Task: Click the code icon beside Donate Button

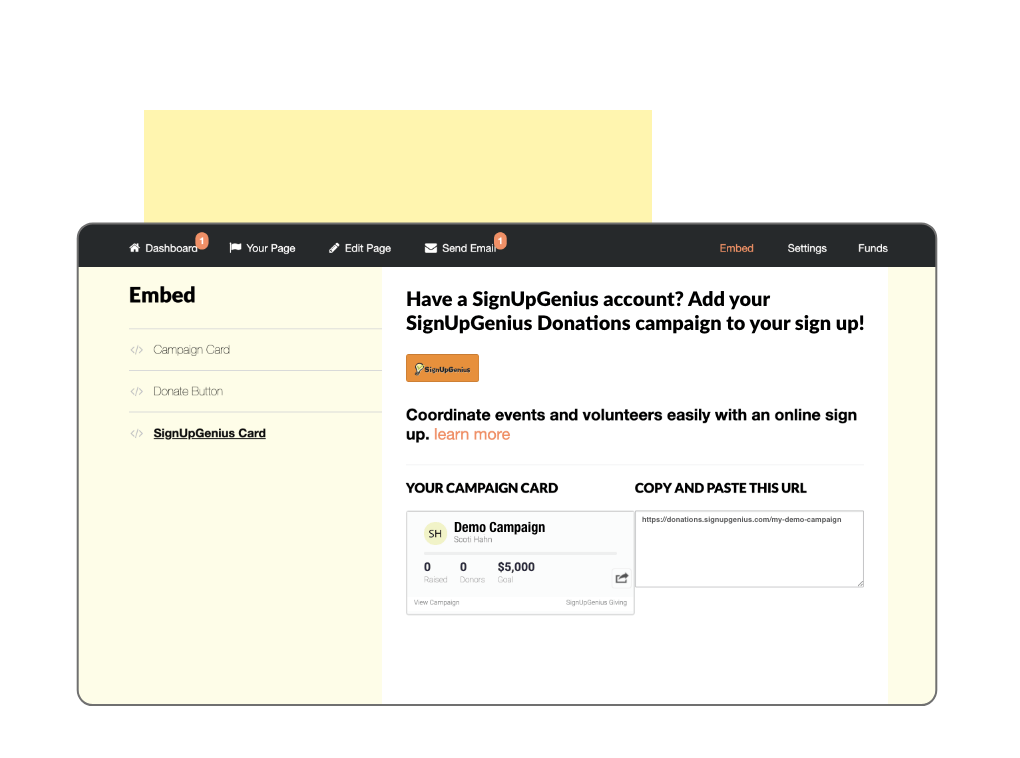Action: 137,392
